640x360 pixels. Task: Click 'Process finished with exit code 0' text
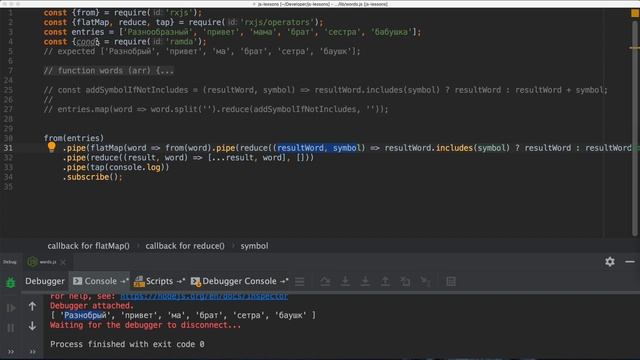pos(127,344)
